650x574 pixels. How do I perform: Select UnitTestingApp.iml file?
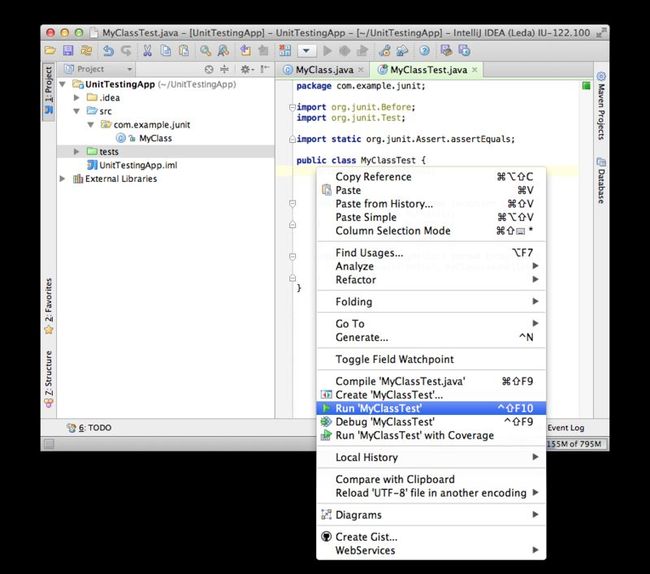pos(138,165)
